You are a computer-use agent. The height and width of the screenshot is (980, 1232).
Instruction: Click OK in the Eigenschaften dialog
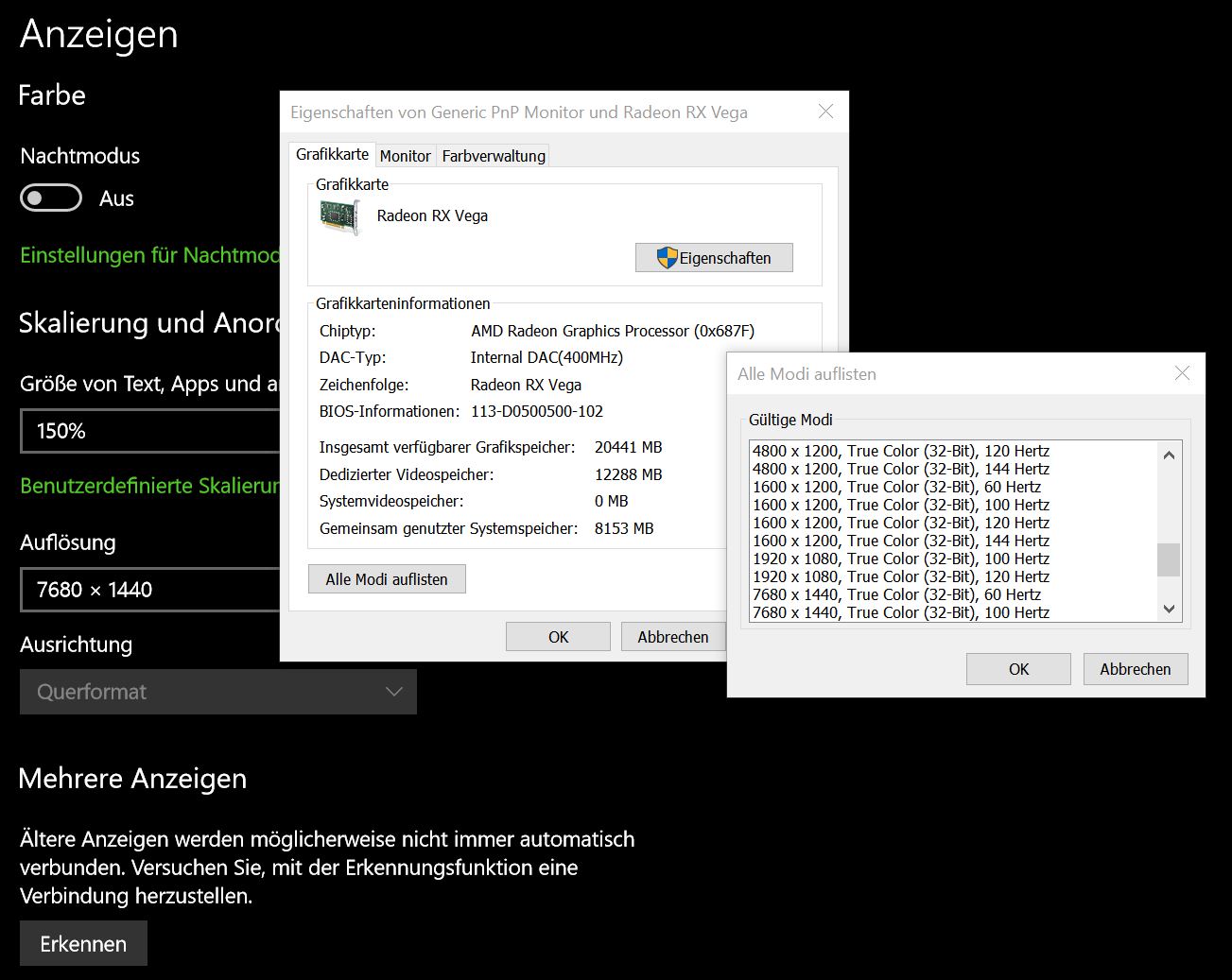pyautogui.click(x=558, y=637)
